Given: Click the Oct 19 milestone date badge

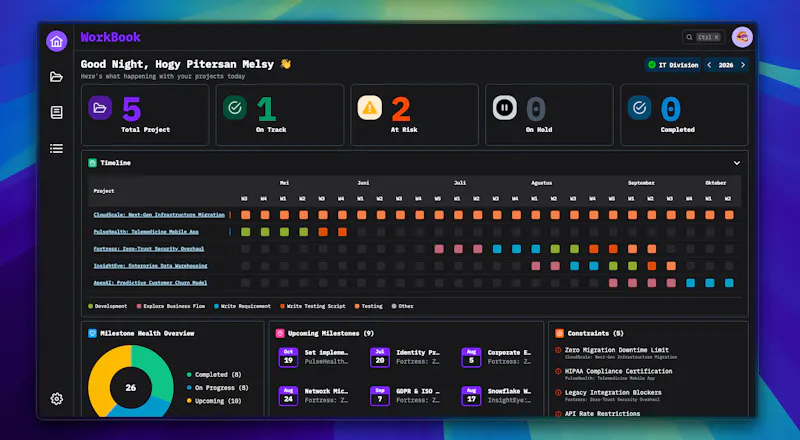Looking at the screenshot, I should point(288,357).
